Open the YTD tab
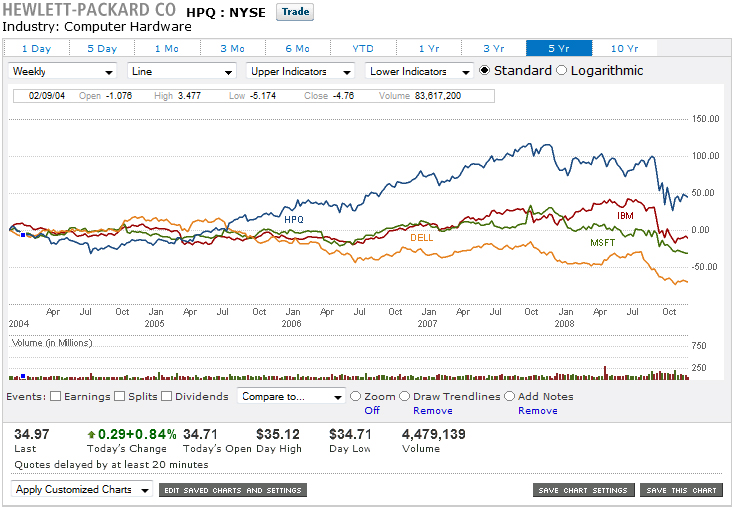The width and height of the screenshot is (734, 510). [x=363, y=48]
